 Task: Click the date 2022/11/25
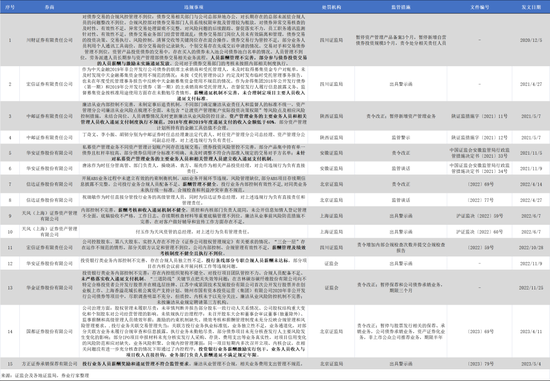(x=531, y=288)
